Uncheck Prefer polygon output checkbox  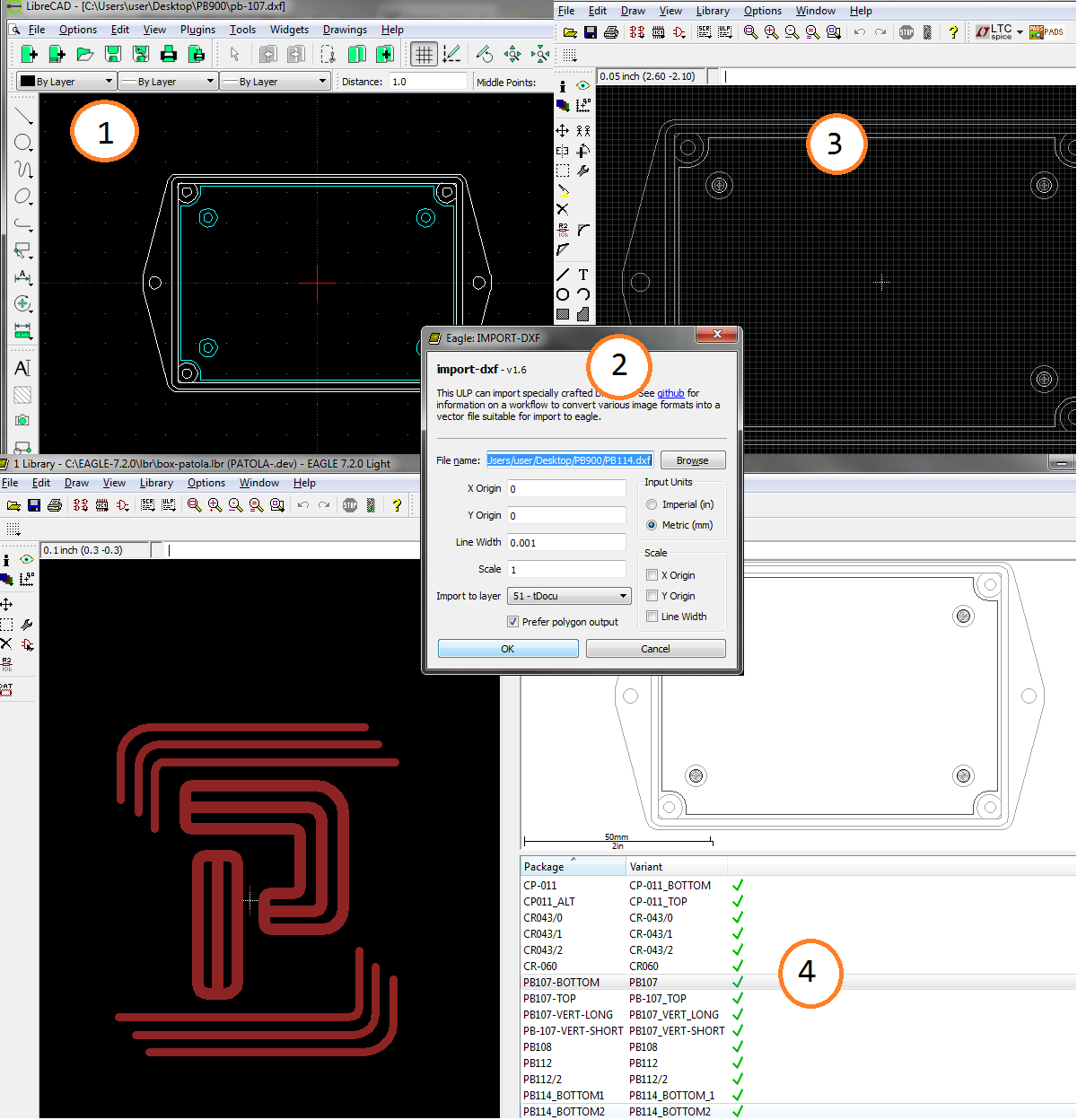pos(513,622)
